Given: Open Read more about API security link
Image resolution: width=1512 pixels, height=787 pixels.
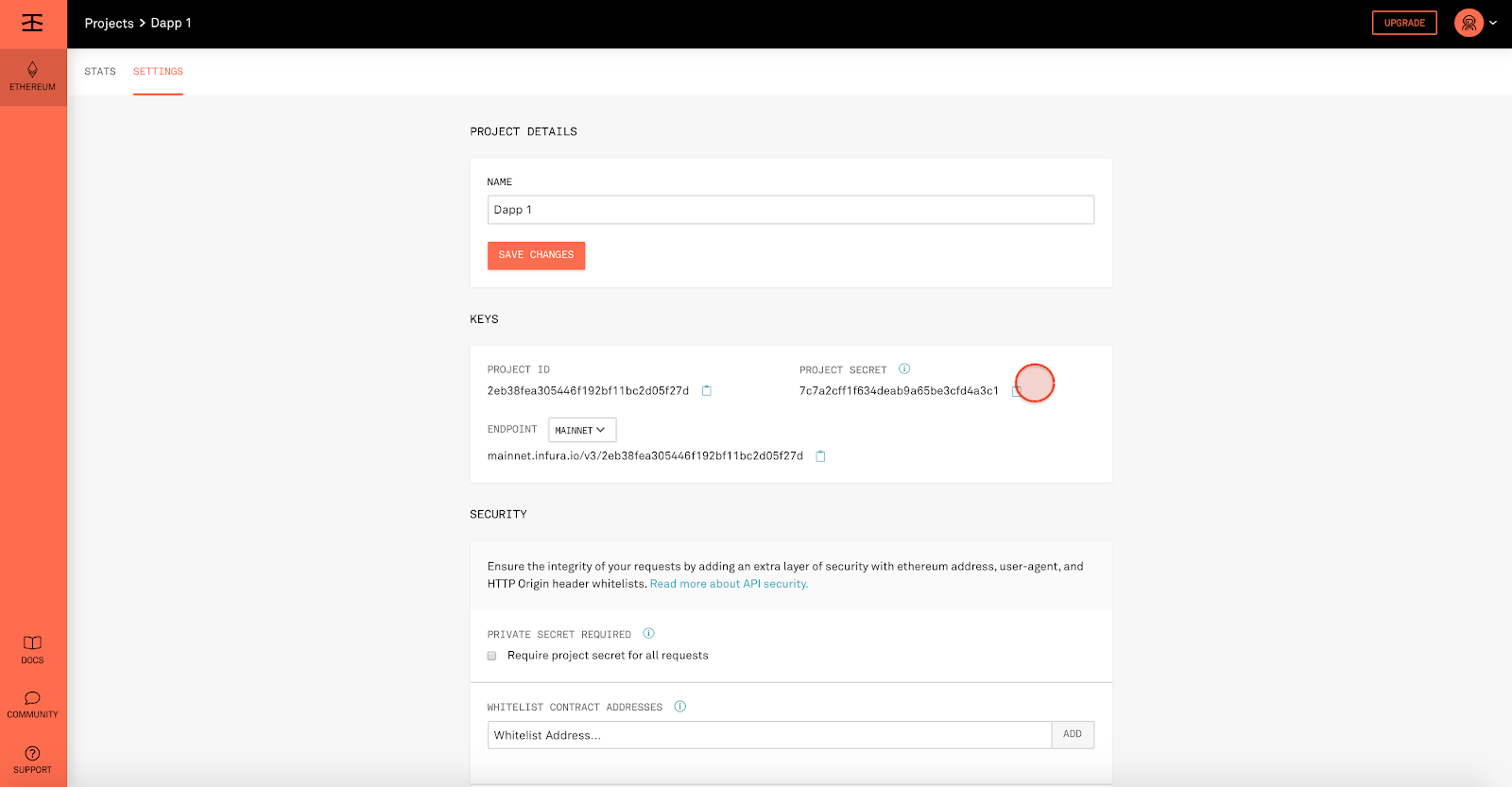Looking at the screenshot, I should click(729, 584).
